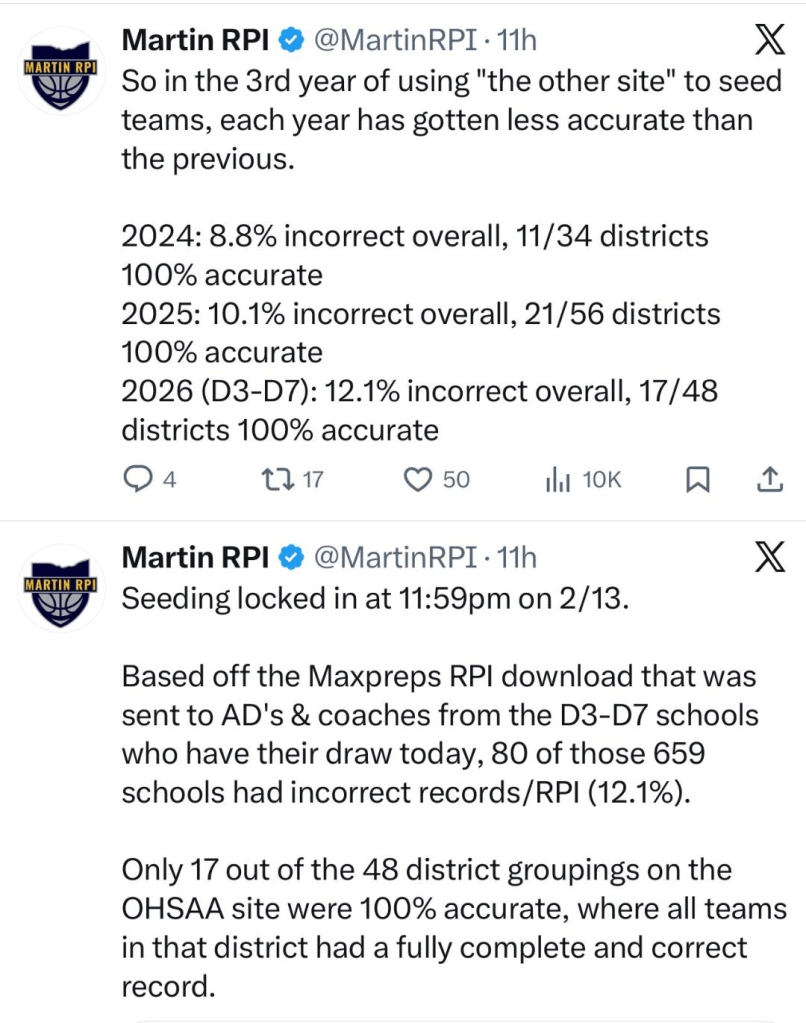Viewport: 806px width, 1023px height.
Task: Like the first tweet with 50 likes
Action: pyautogui.click(x=416, y=481)
